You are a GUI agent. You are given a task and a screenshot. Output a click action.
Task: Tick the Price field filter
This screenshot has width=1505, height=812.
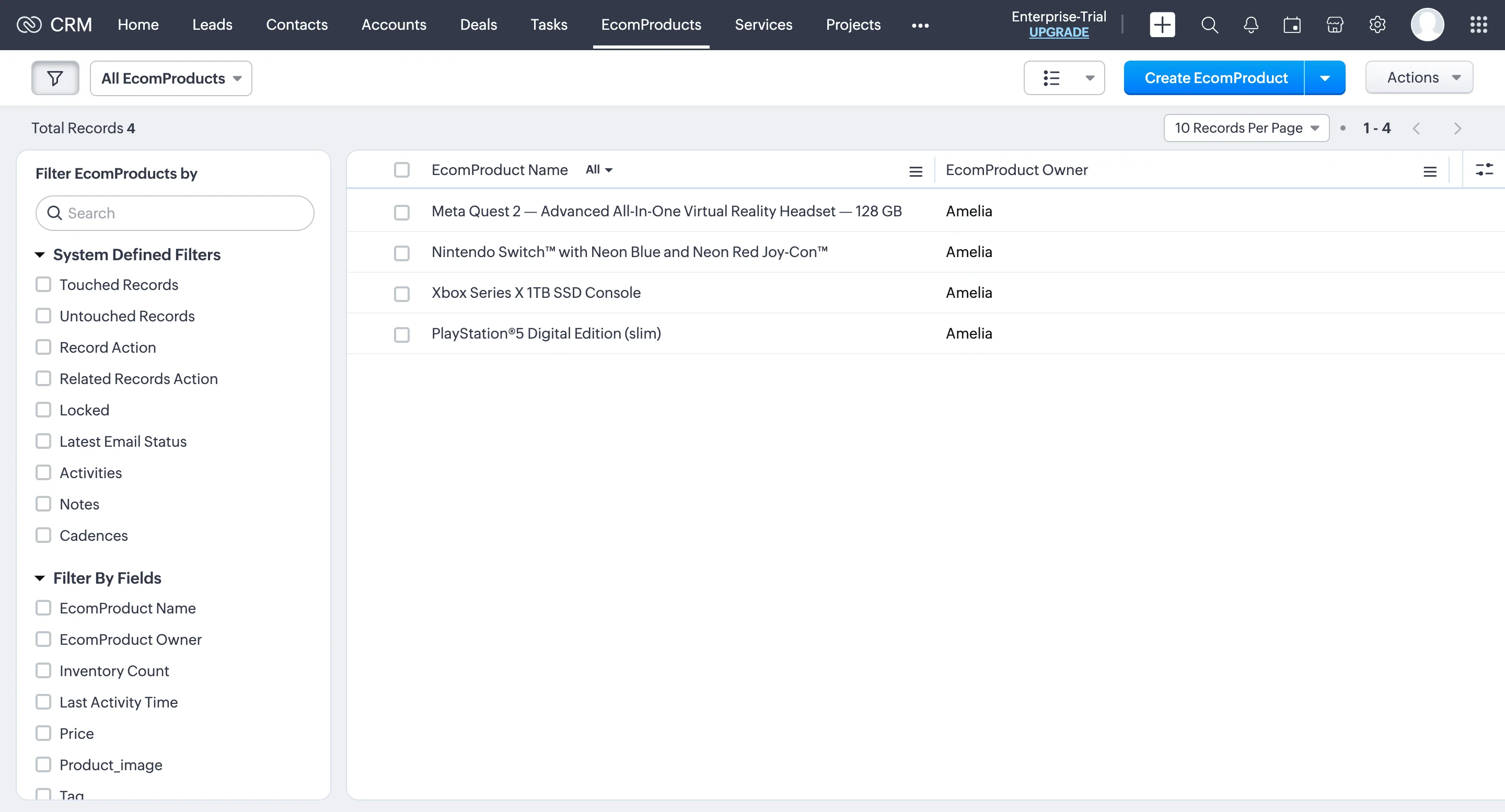coord(43,734)
